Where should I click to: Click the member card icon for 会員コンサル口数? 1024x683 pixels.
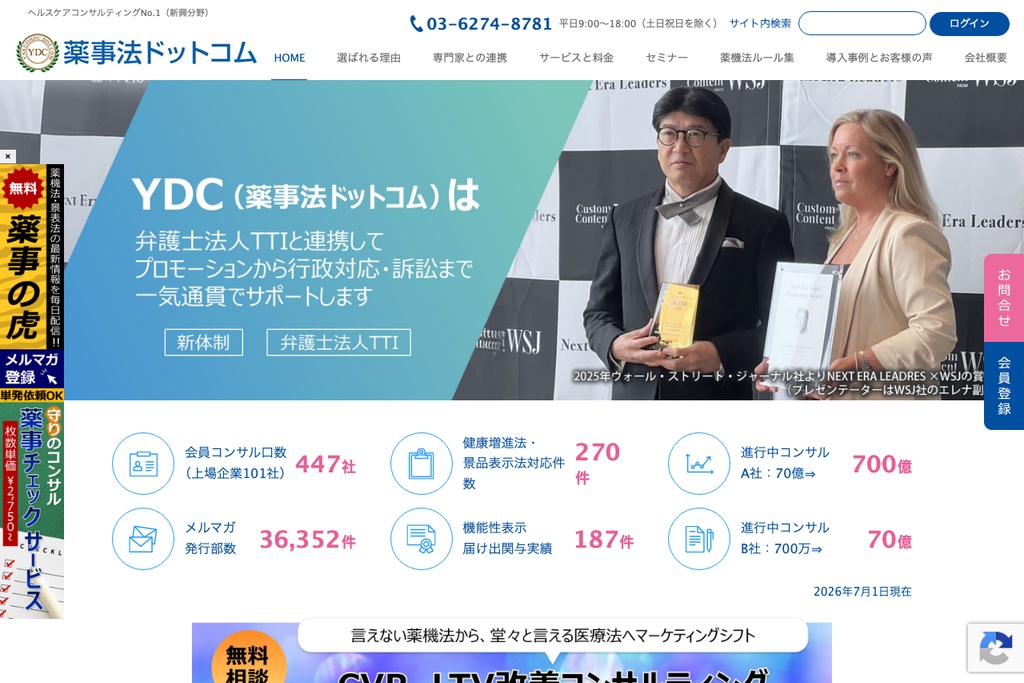click(143, 464)
